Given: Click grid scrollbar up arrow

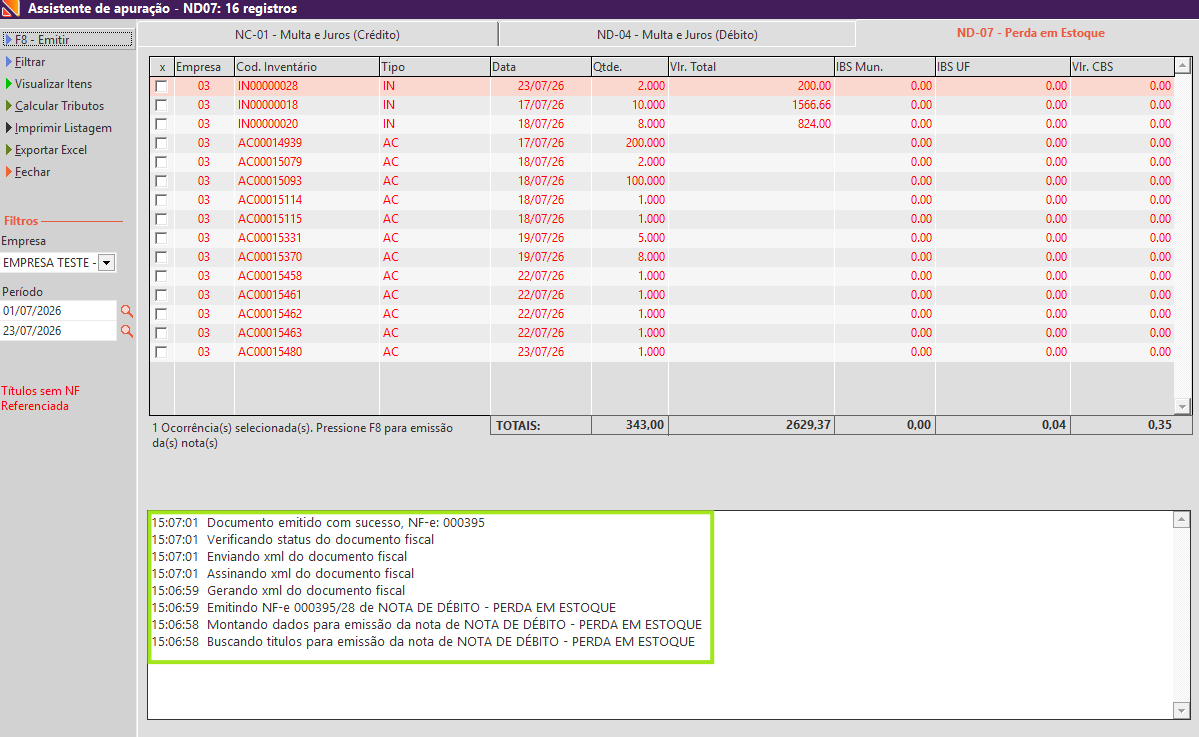Looking at the screenshot, I should point(1182,66).
